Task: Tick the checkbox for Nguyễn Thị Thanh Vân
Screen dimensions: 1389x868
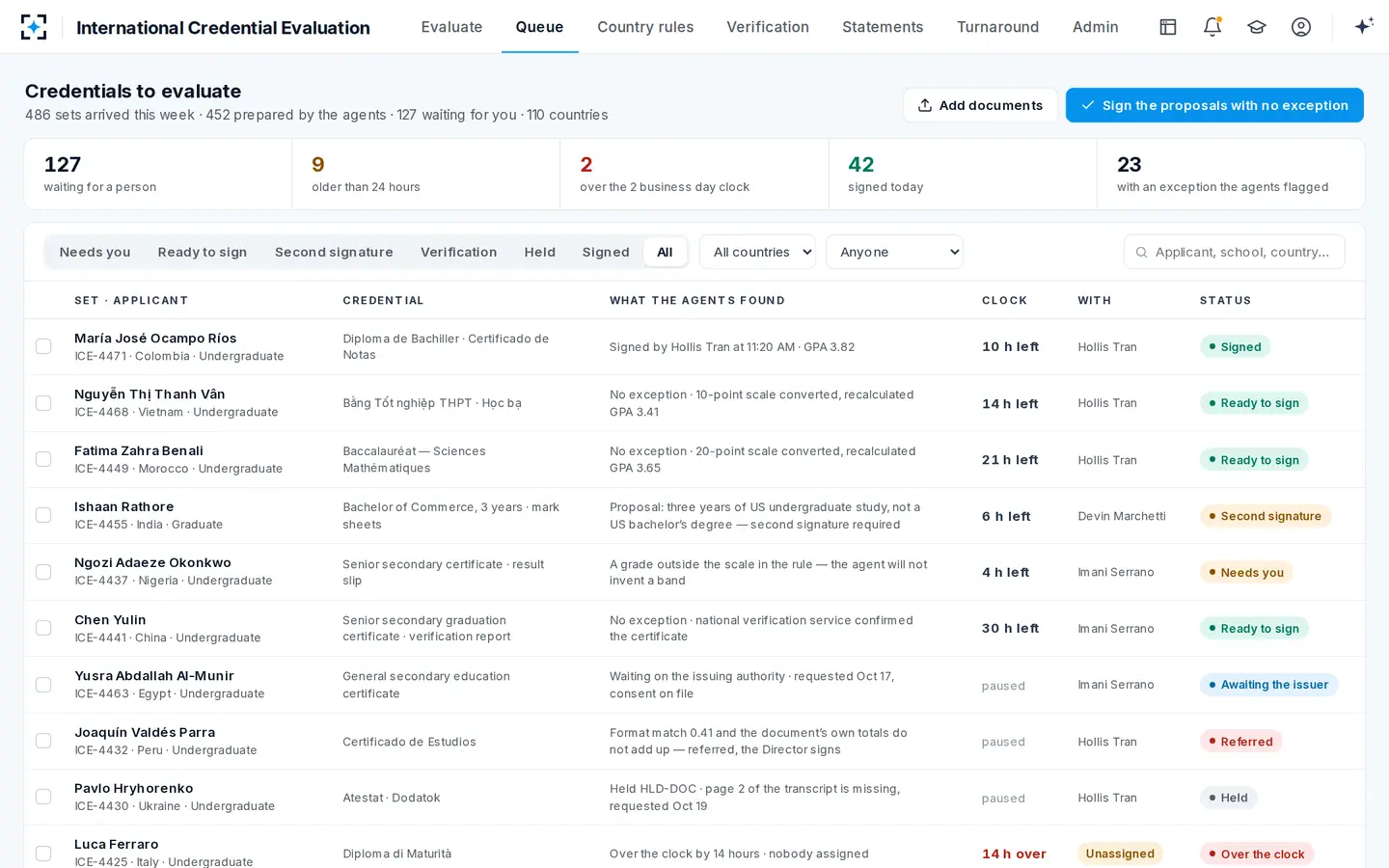Action: click(x=43, y=403)
